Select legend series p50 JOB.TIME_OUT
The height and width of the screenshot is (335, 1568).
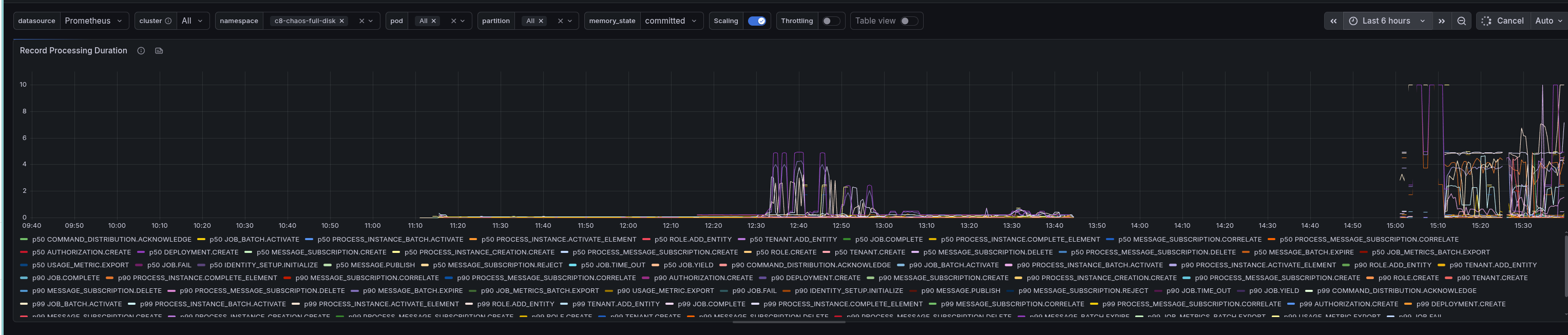click(x=613, y=265)
